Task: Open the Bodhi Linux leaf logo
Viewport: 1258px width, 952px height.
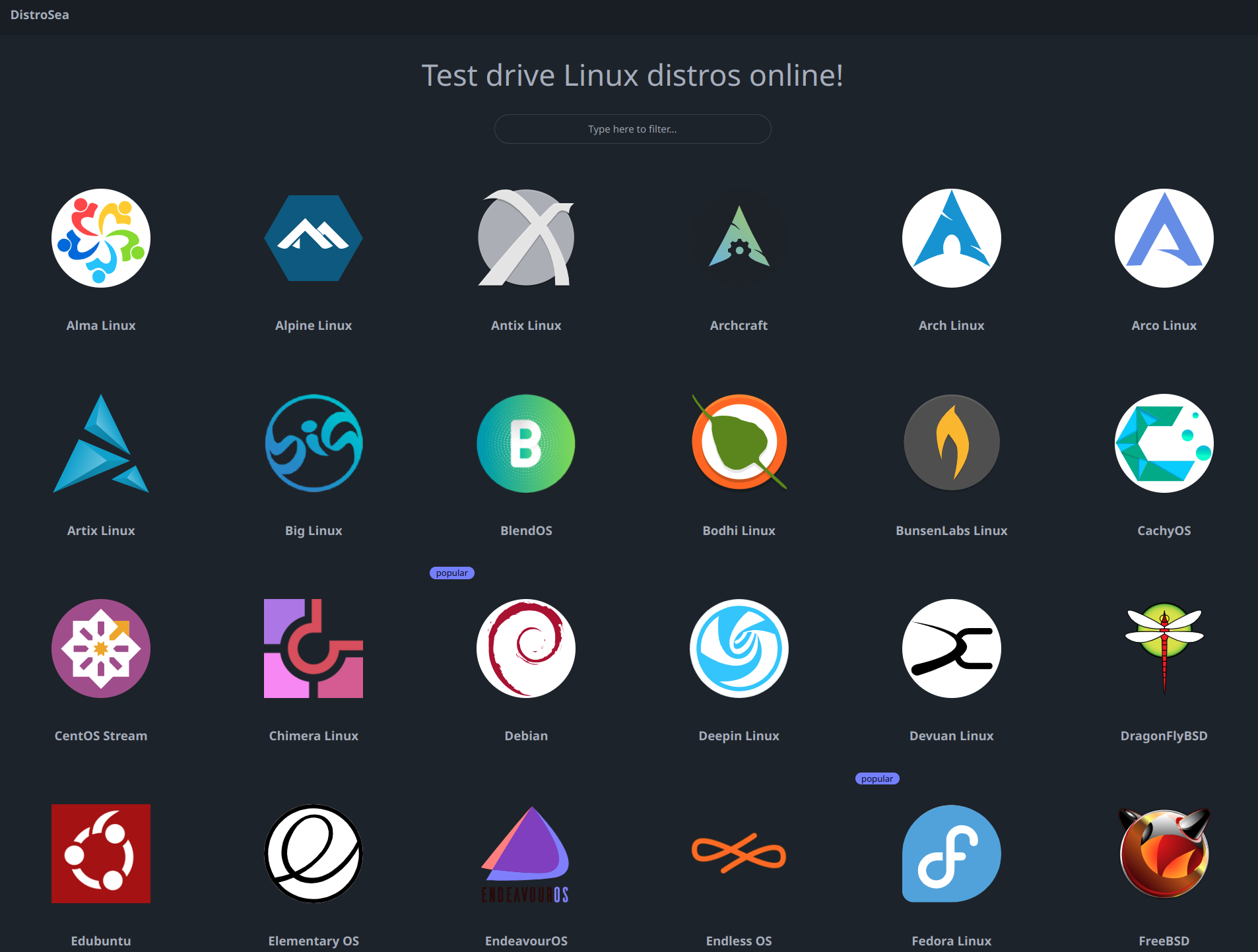Action: coord(739,443)
